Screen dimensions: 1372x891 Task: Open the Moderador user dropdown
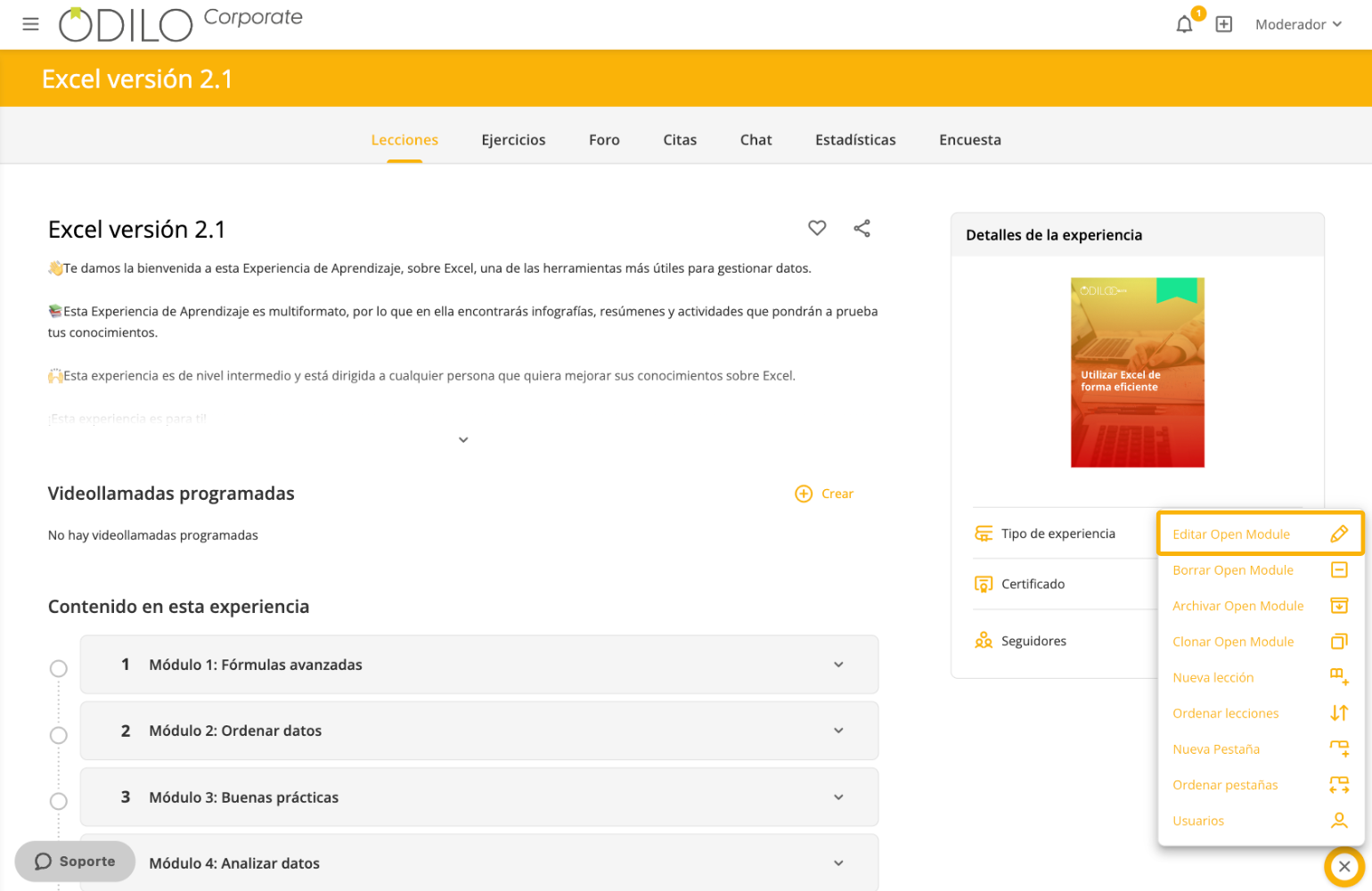tap(1298, 25)
